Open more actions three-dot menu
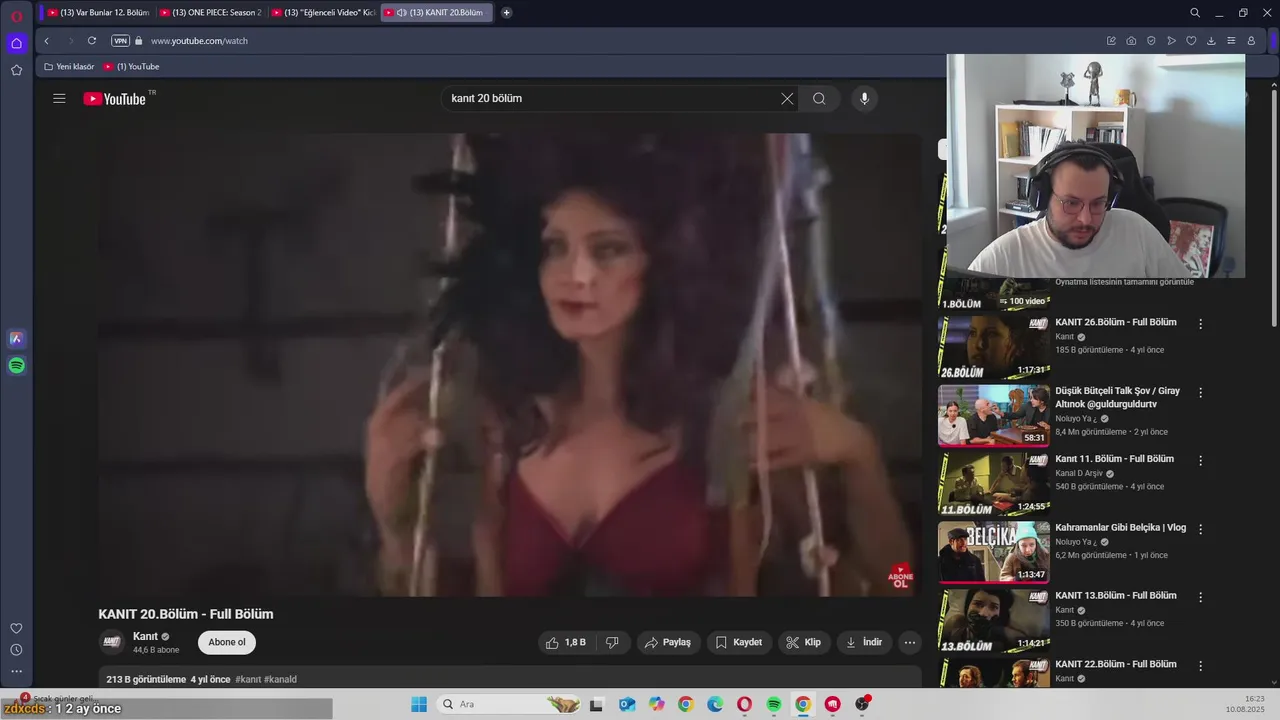This screenshot has width=1280, height=720. 910,642
